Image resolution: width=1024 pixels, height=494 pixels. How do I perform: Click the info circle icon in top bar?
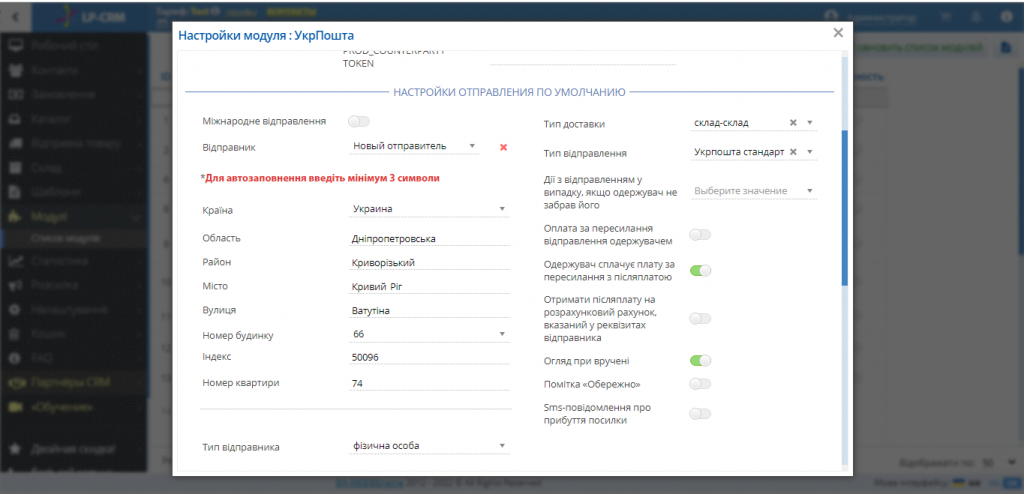(x=1006, y=18)
